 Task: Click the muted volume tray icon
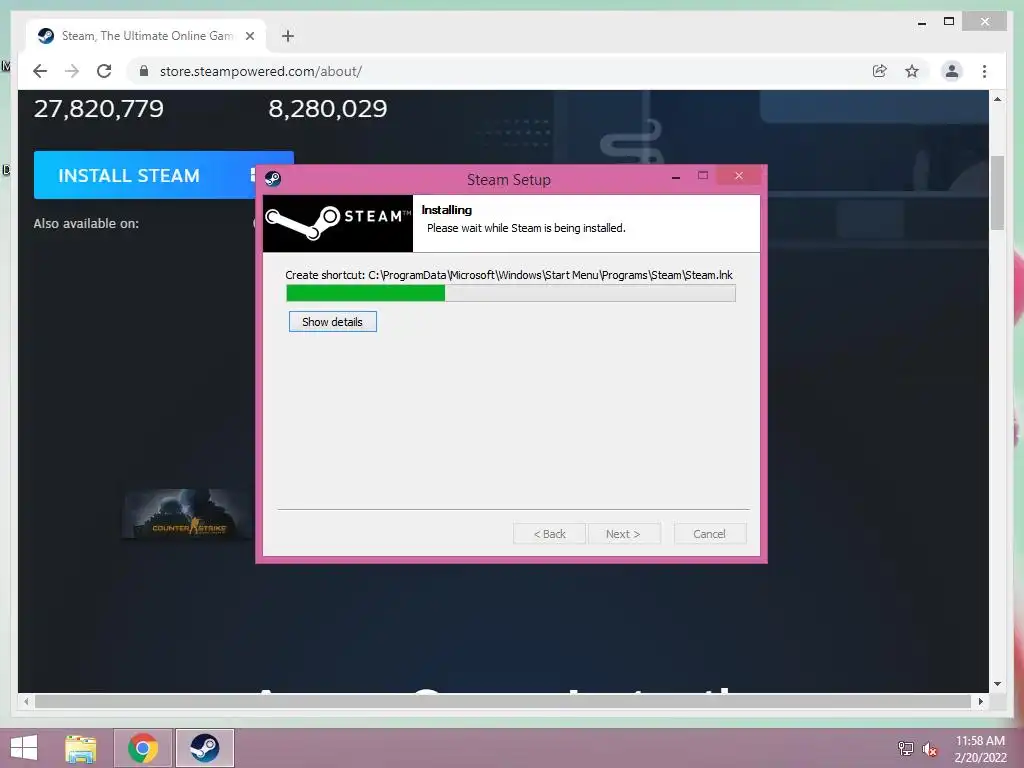click(x=930, y=749)
